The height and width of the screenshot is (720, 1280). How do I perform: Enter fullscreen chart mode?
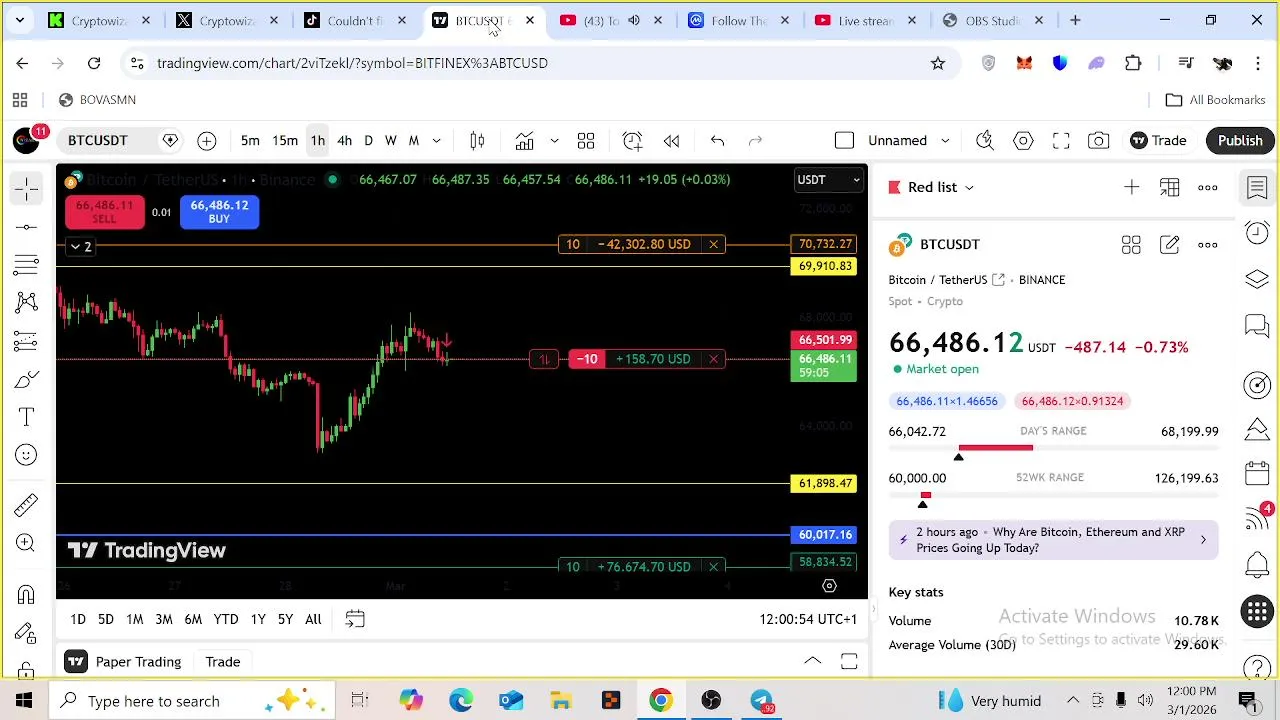tap(1061, 141)
